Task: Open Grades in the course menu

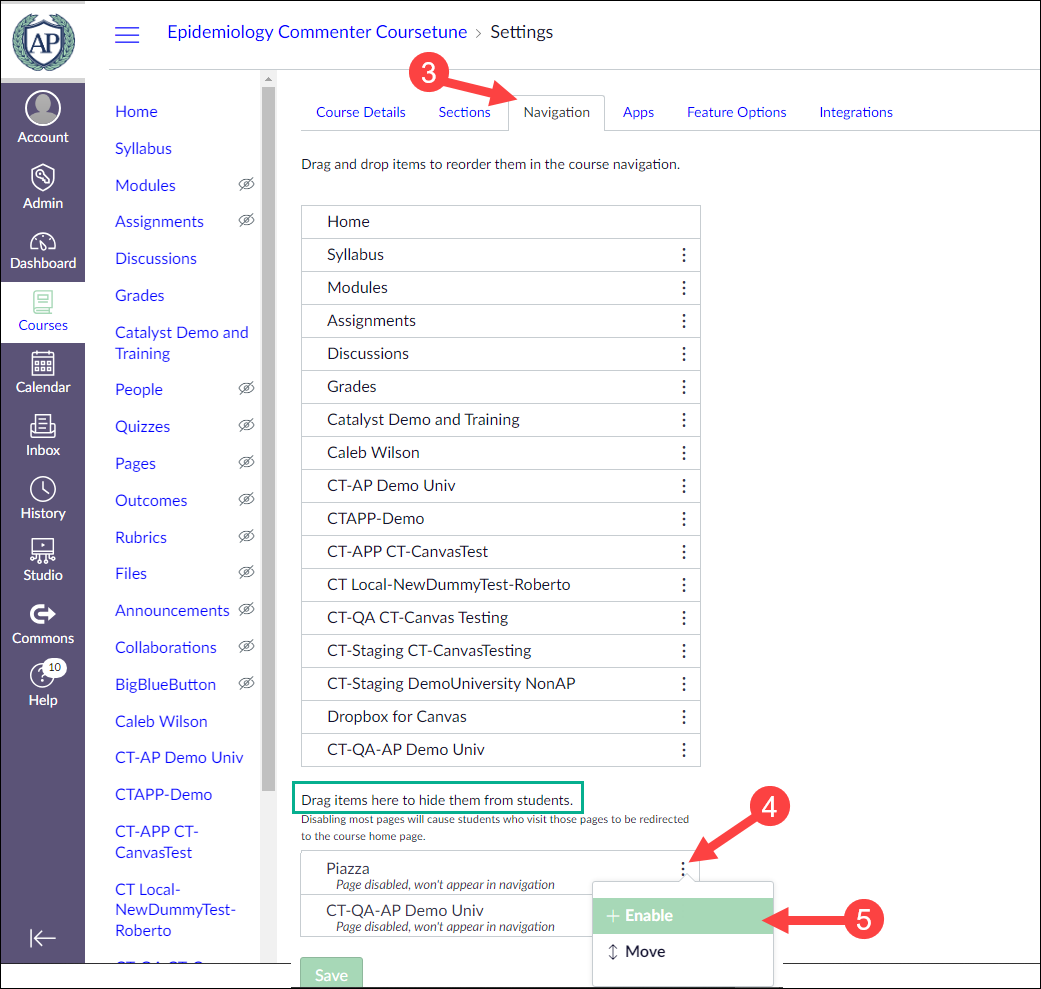Action: tap(139, 295)
